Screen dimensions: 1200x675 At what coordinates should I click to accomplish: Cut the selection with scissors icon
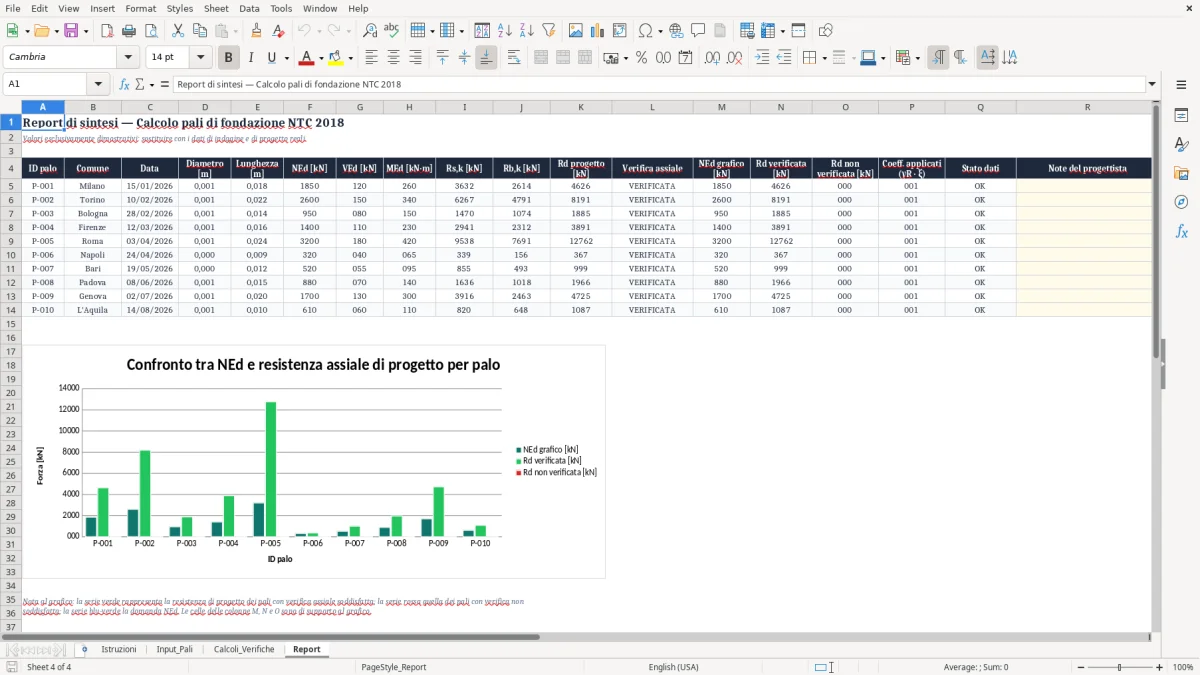pos(178,31)
